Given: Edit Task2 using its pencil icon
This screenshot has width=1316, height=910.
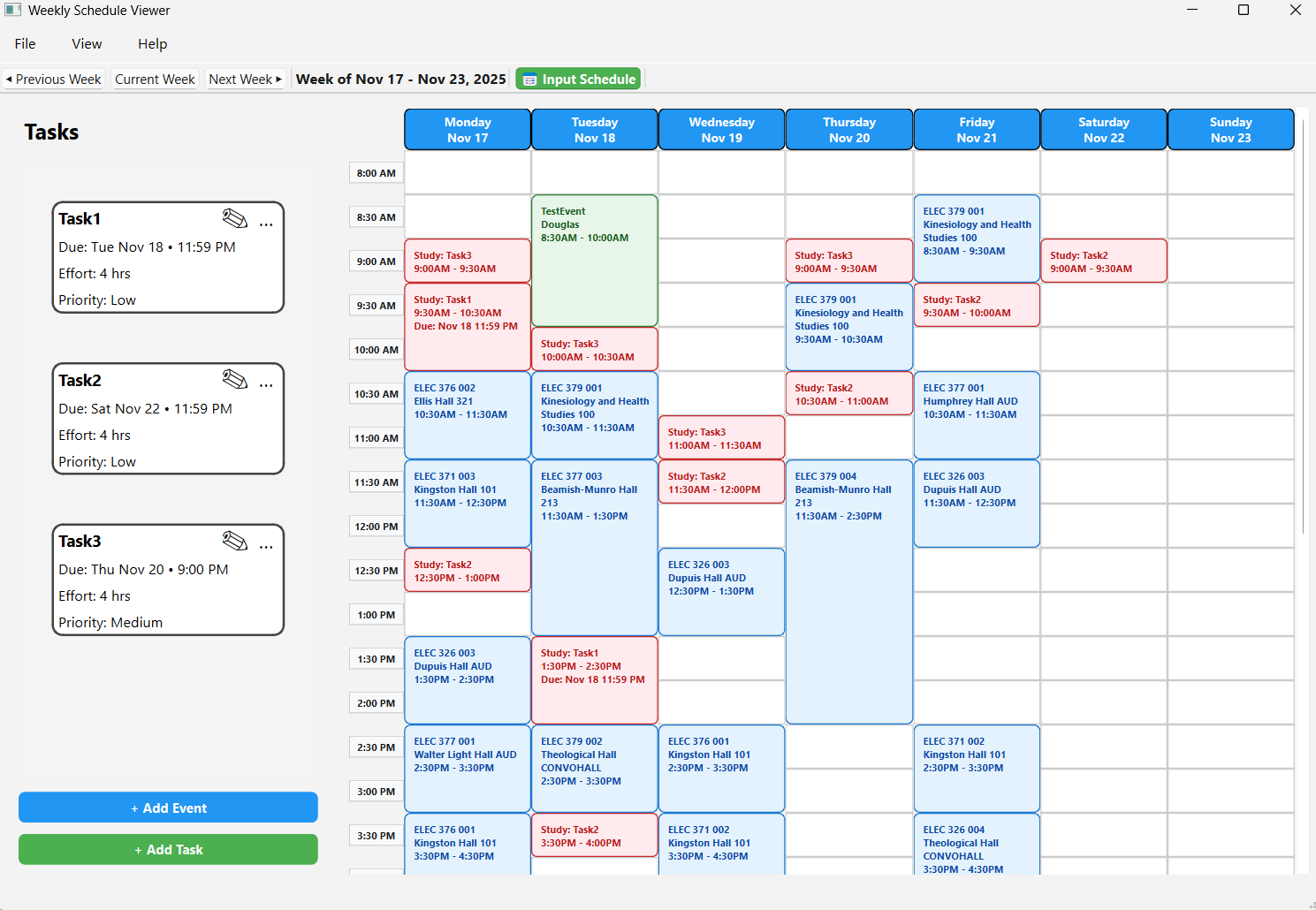Looking at the screenshot, I should [x=235, y=380].
